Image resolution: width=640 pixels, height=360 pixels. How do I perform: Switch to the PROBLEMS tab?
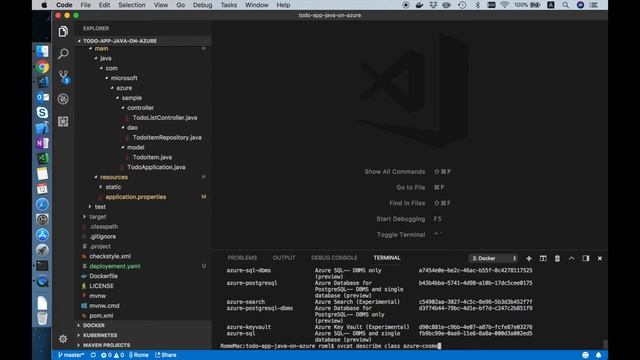pos(242,258)
